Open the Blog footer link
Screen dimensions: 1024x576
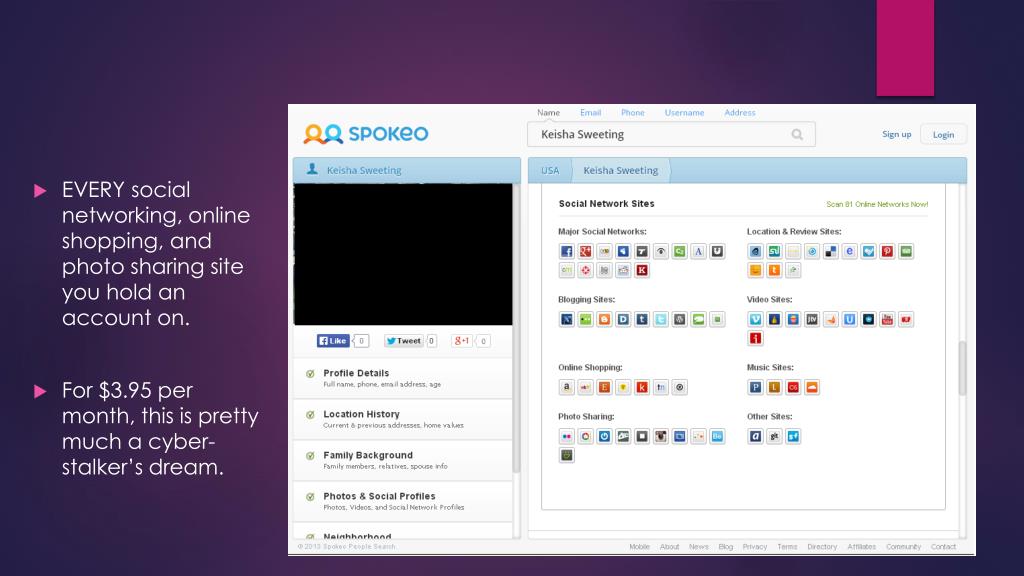pyautogui.click(x=726, y=547)
